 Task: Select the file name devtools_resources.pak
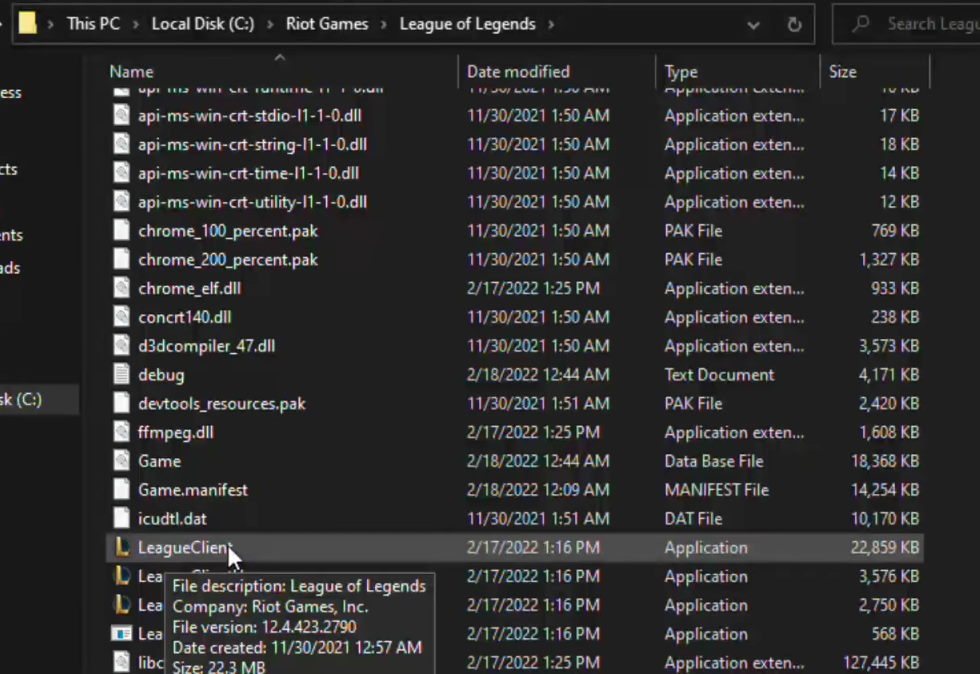pyautogui.click(x=222, y=403)
